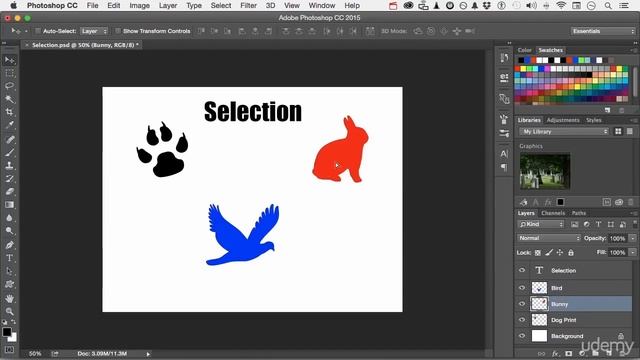
Task: Hide the Bird layer
Action: pos(522,288)
